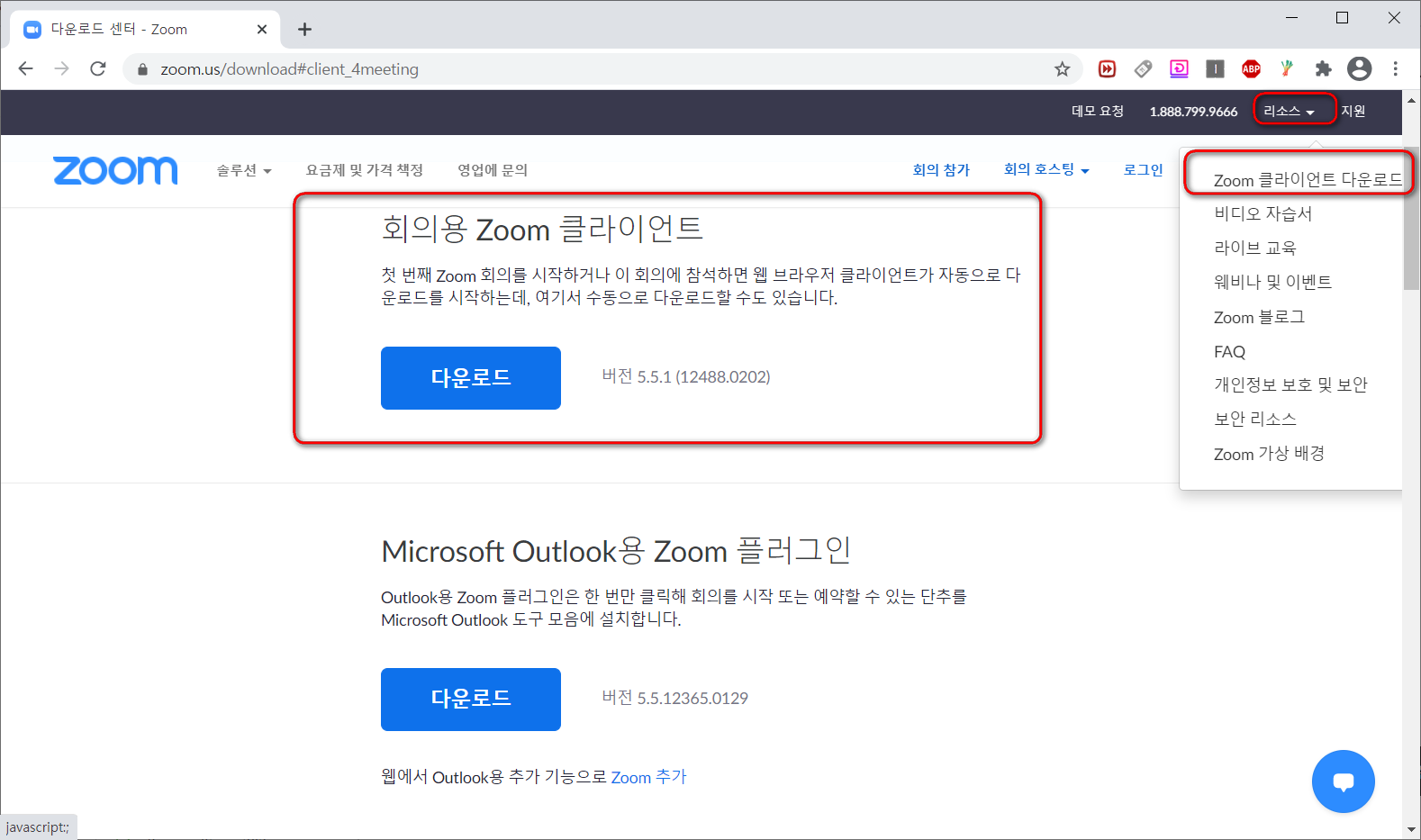Click the red fast-forward extension icon
1421x840 pixels.
[1108, 68]
